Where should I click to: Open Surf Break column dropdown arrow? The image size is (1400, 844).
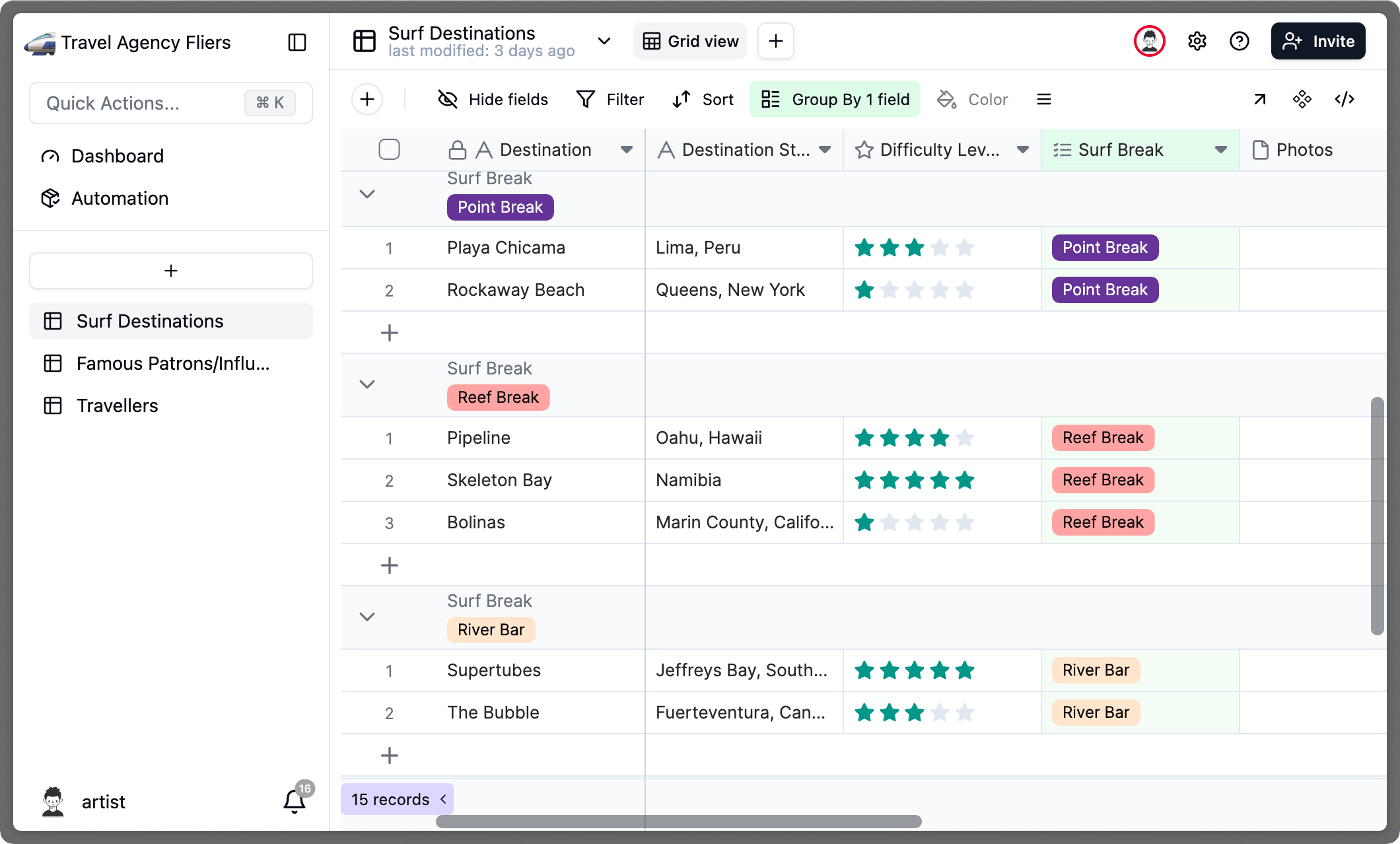pos(1221,150)
